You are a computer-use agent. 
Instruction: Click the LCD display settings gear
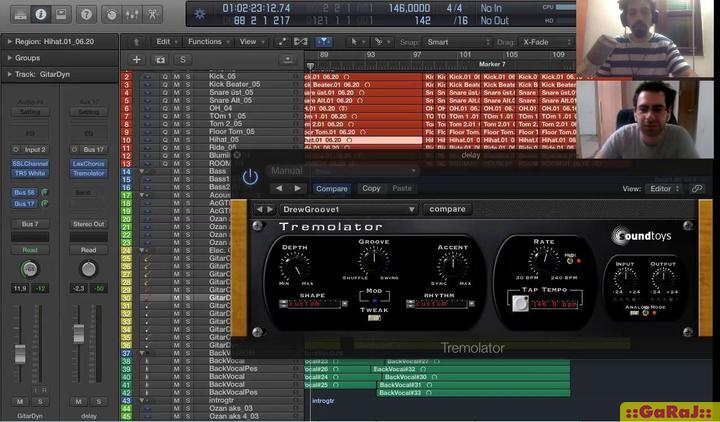200,14
